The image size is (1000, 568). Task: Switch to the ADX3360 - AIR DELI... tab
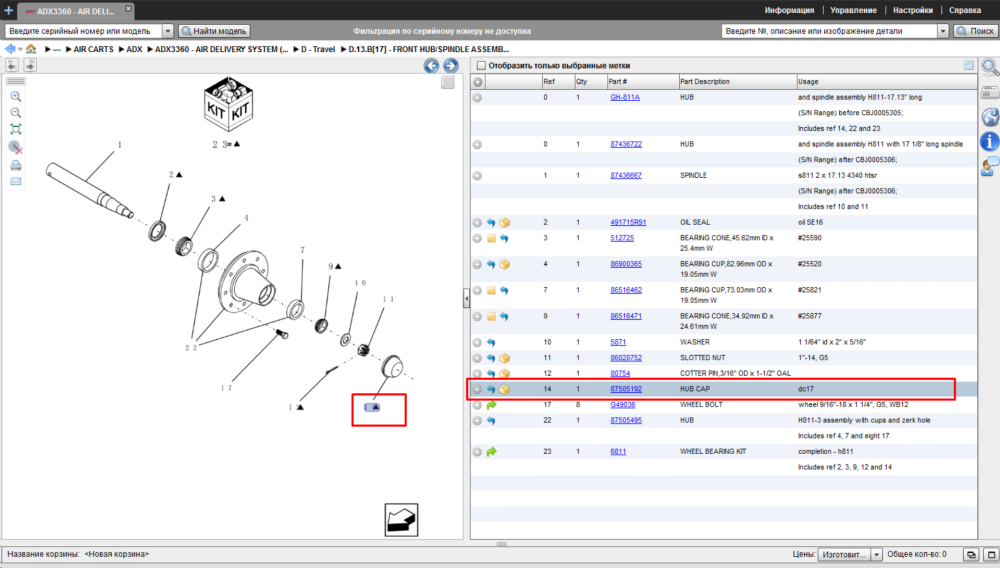(75, 11)
